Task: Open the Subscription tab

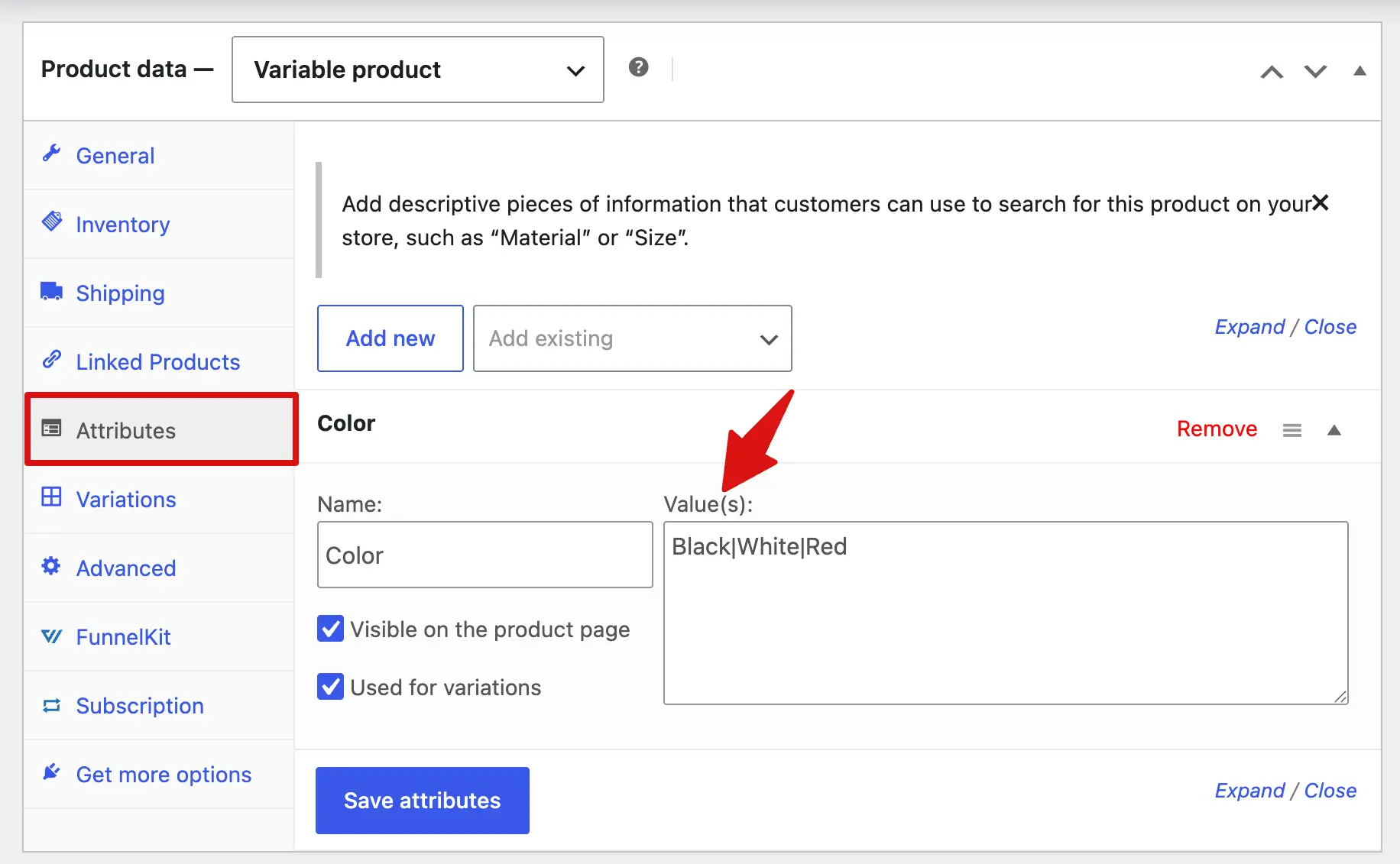Action: (159, 706)
